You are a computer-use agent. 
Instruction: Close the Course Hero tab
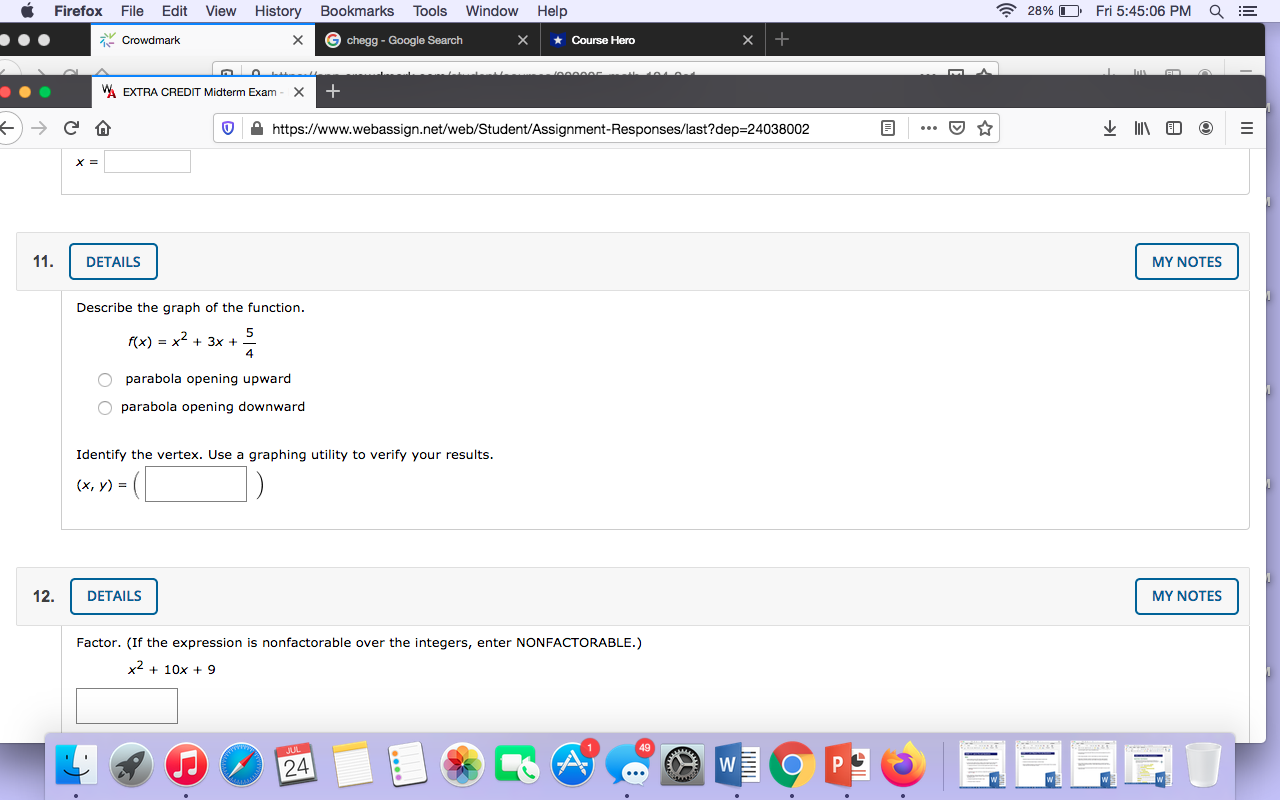tap(748, 40)
